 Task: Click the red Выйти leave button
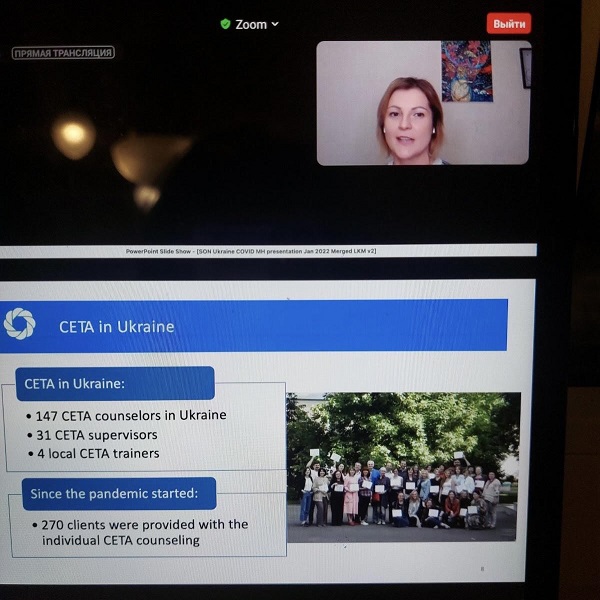(x=509, y=24)
